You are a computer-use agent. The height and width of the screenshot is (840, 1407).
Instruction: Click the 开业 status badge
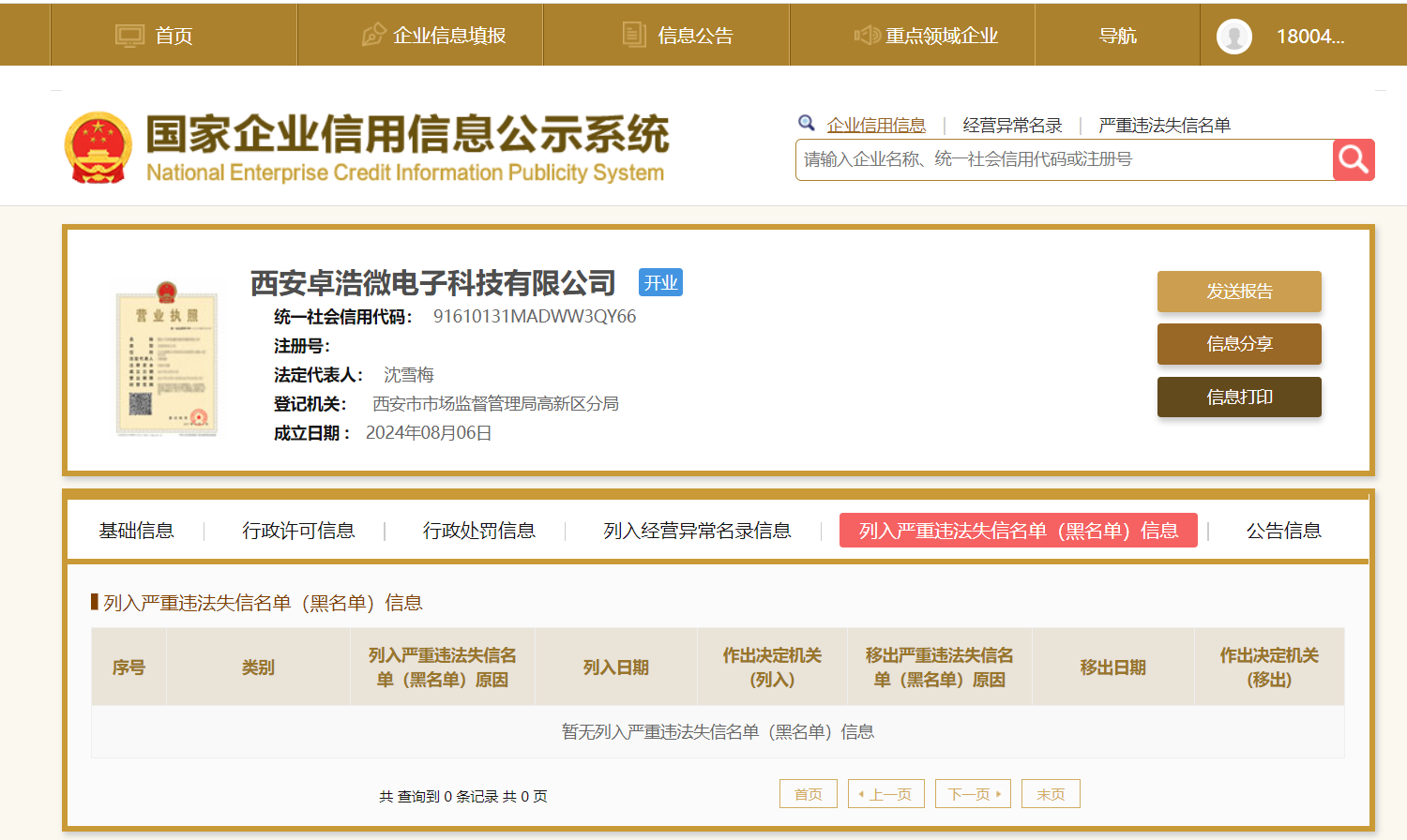[x=660, y=282]
